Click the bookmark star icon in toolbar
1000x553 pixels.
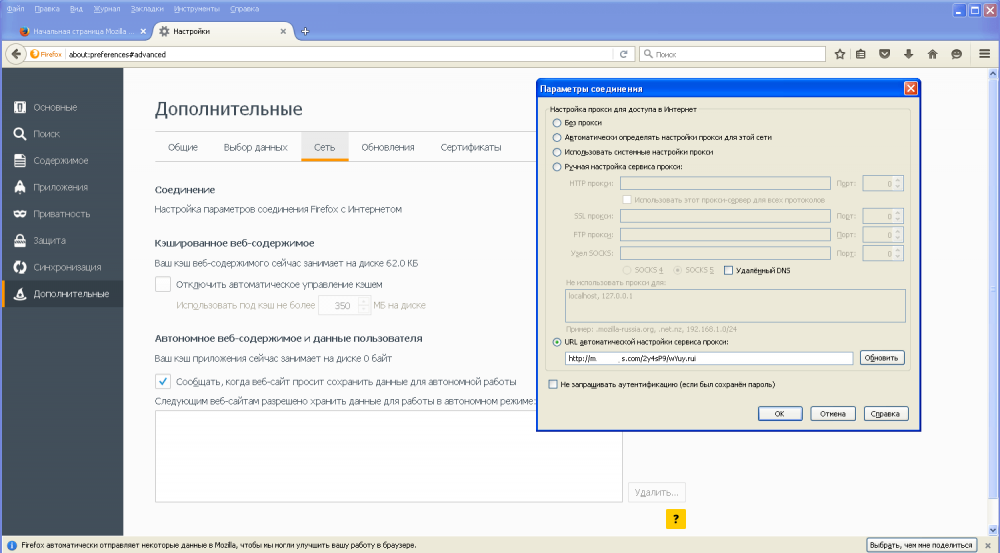click(839, 54)
